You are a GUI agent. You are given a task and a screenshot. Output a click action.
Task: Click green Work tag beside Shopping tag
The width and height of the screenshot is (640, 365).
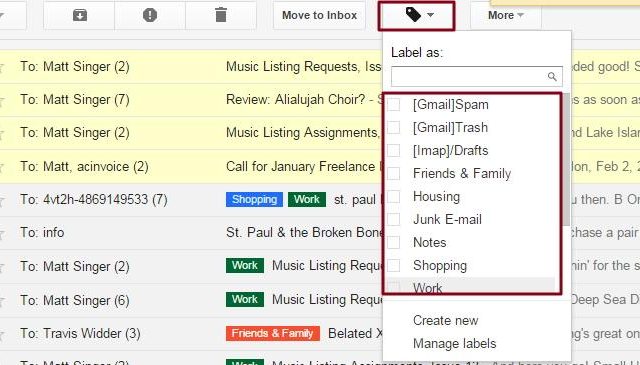coord(307,199)
